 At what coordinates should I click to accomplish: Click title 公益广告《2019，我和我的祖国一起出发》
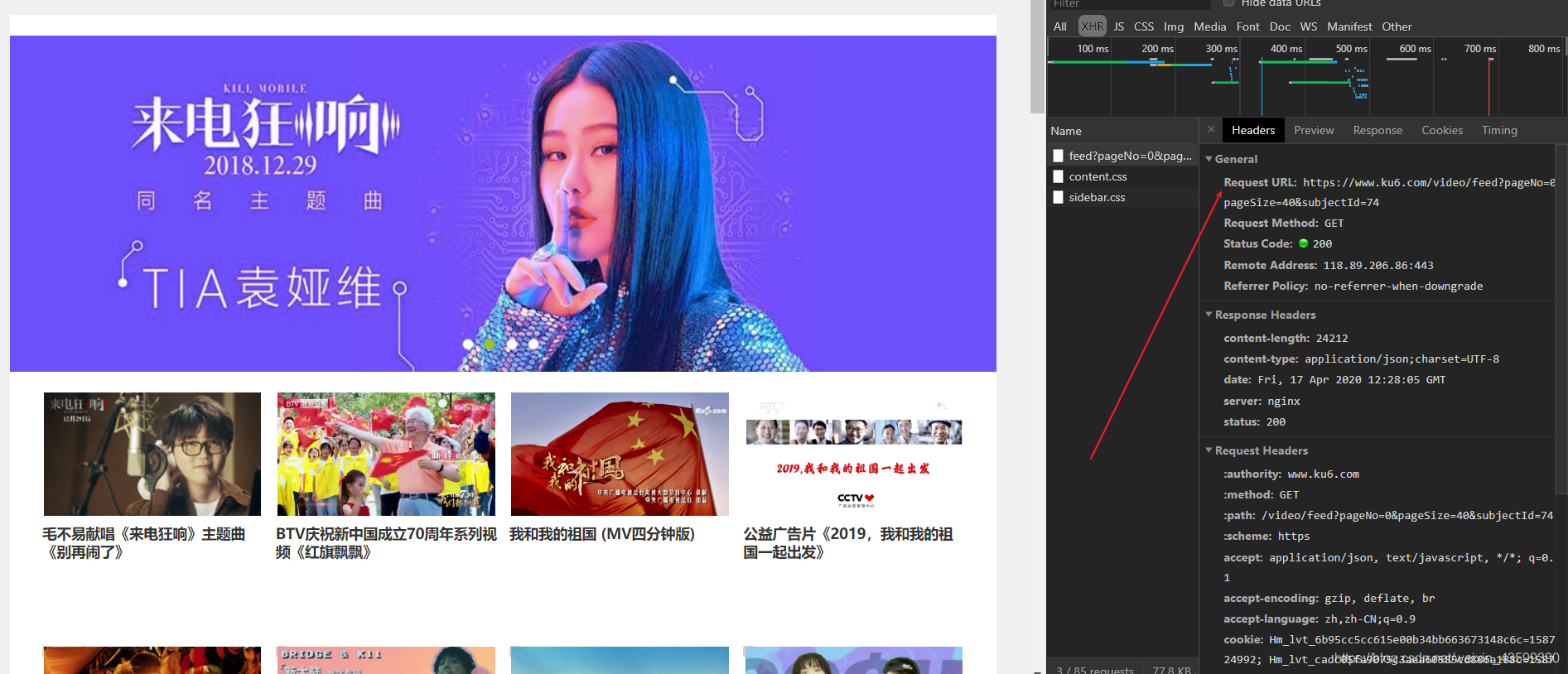[848, 543]
